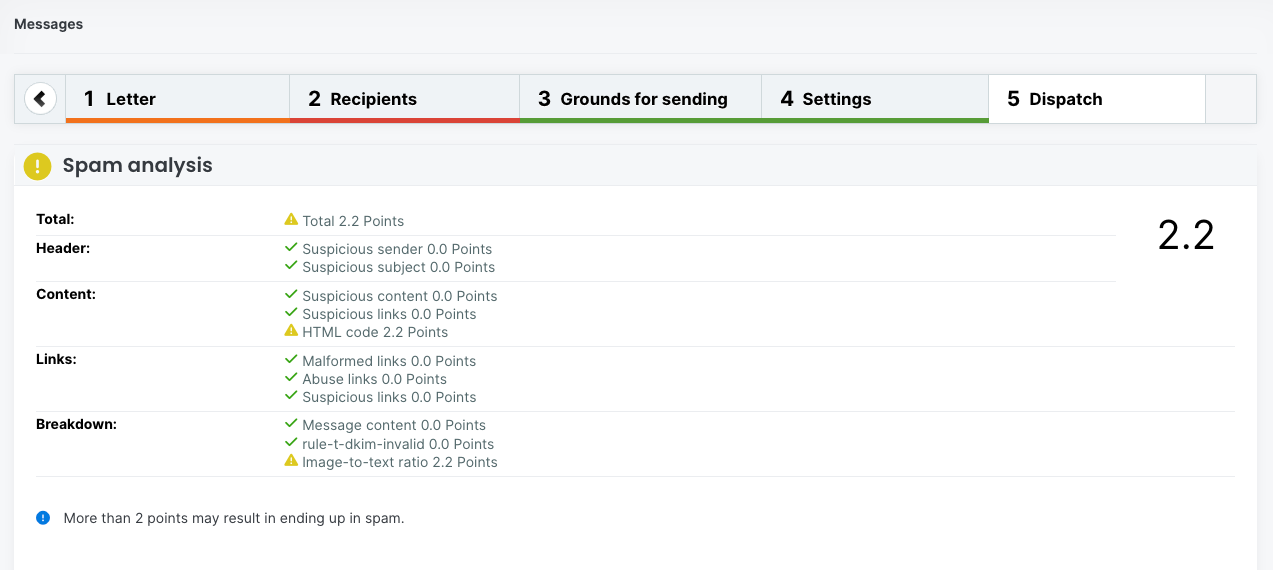1273x570 pixels.
Task: Click the Messages breadcrumb title
Action: pos(48,24)
